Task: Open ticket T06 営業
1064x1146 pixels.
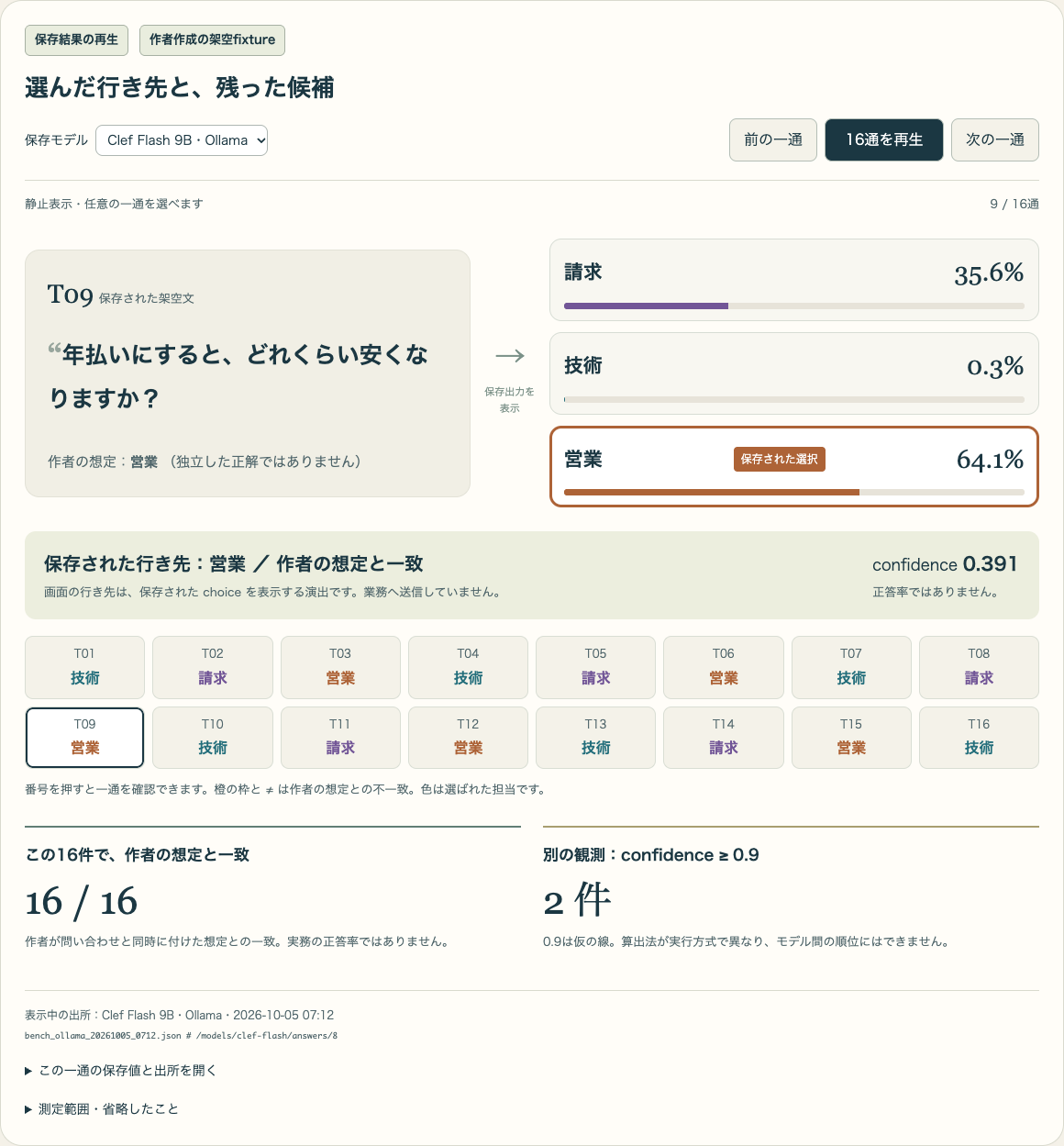Action: tap(724, 667)
